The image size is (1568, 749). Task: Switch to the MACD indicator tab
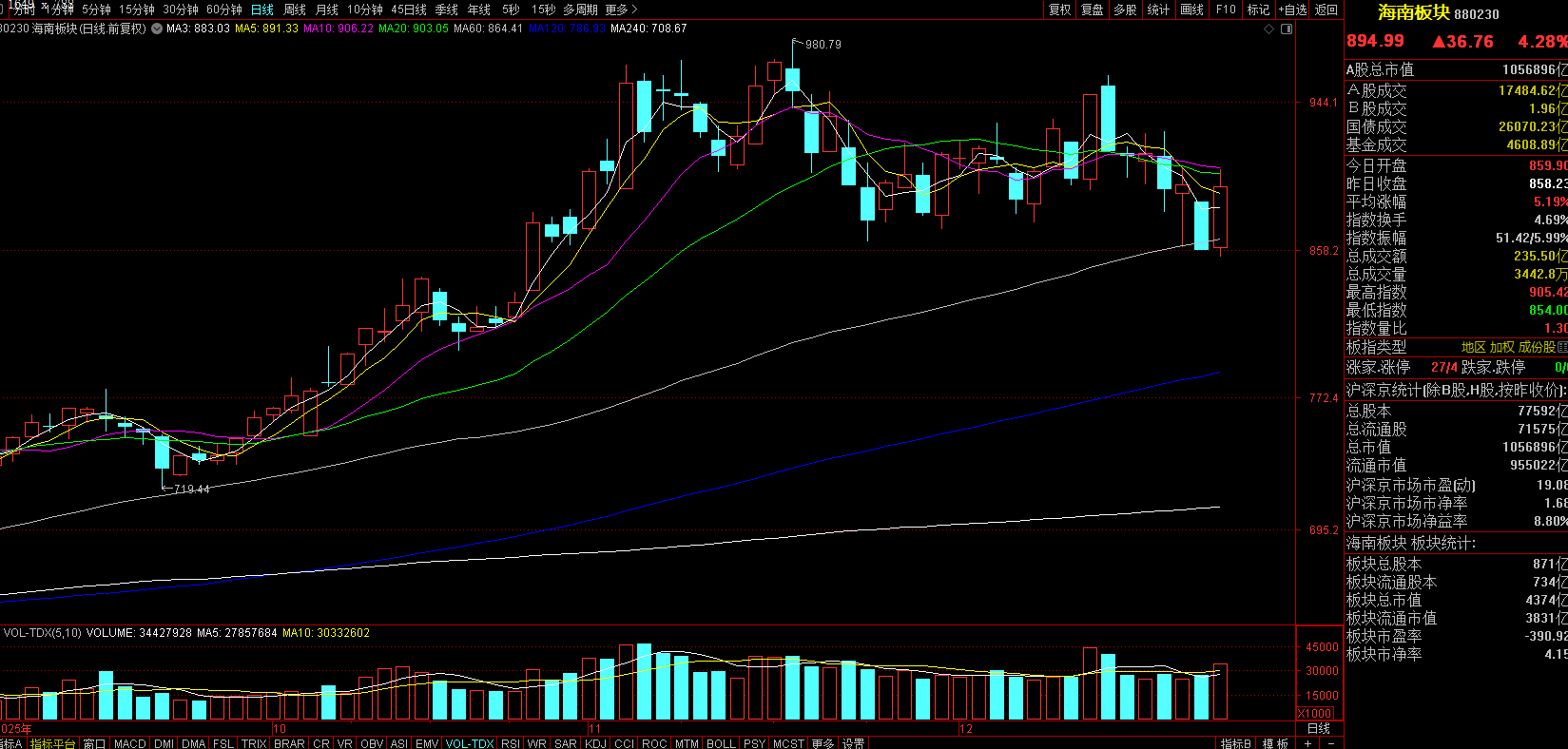pyautogui.click(x=130, y=743)
